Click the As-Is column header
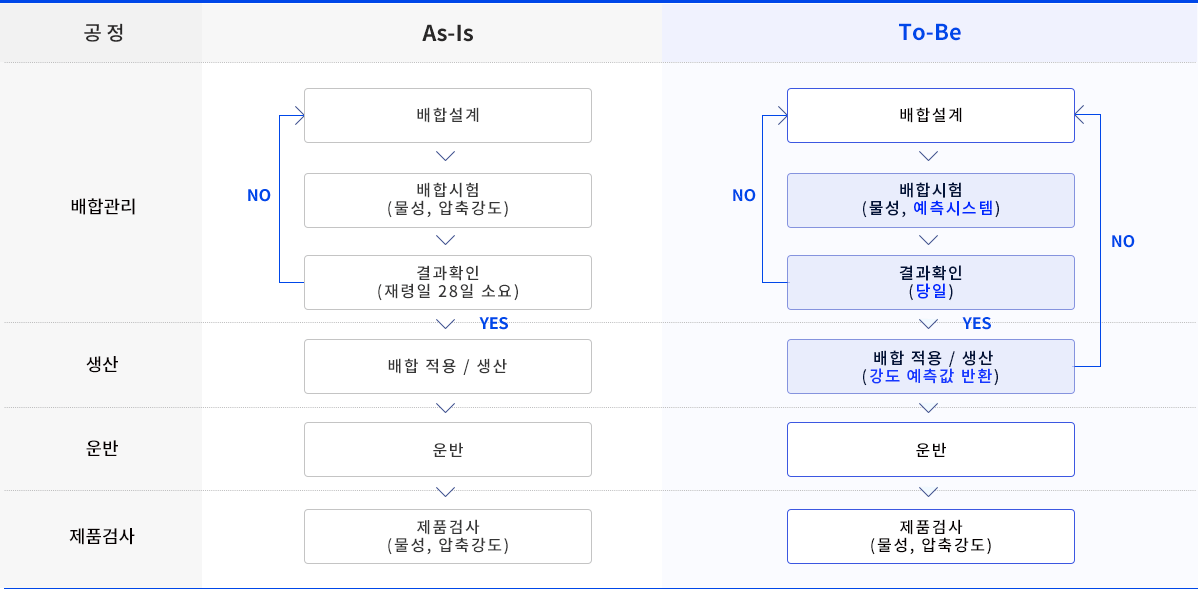The image size is (1200, 589). [448, 32]
